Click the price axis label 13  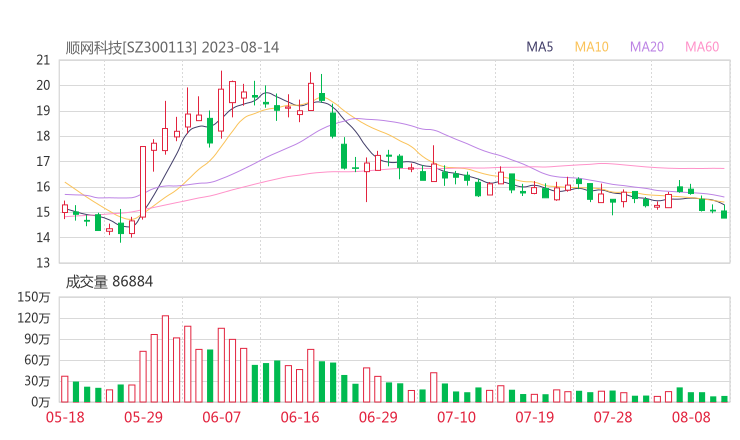point(43,262)
